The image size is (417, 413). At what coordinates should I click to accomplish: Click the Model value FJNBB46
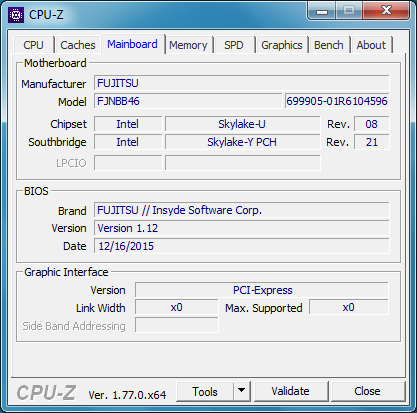pos(188,101)
